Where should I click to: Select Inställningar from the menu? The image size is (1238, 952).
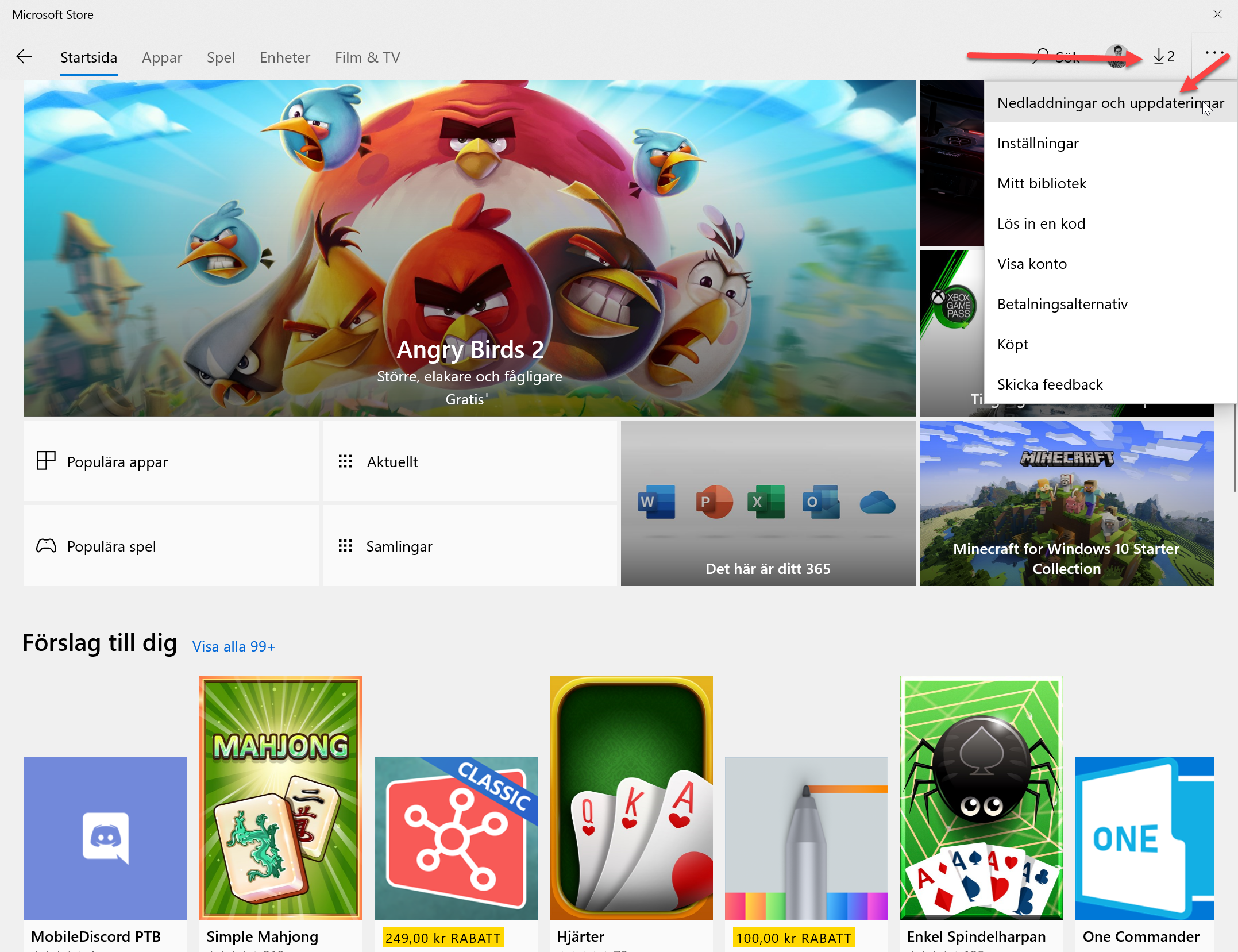1110,143
